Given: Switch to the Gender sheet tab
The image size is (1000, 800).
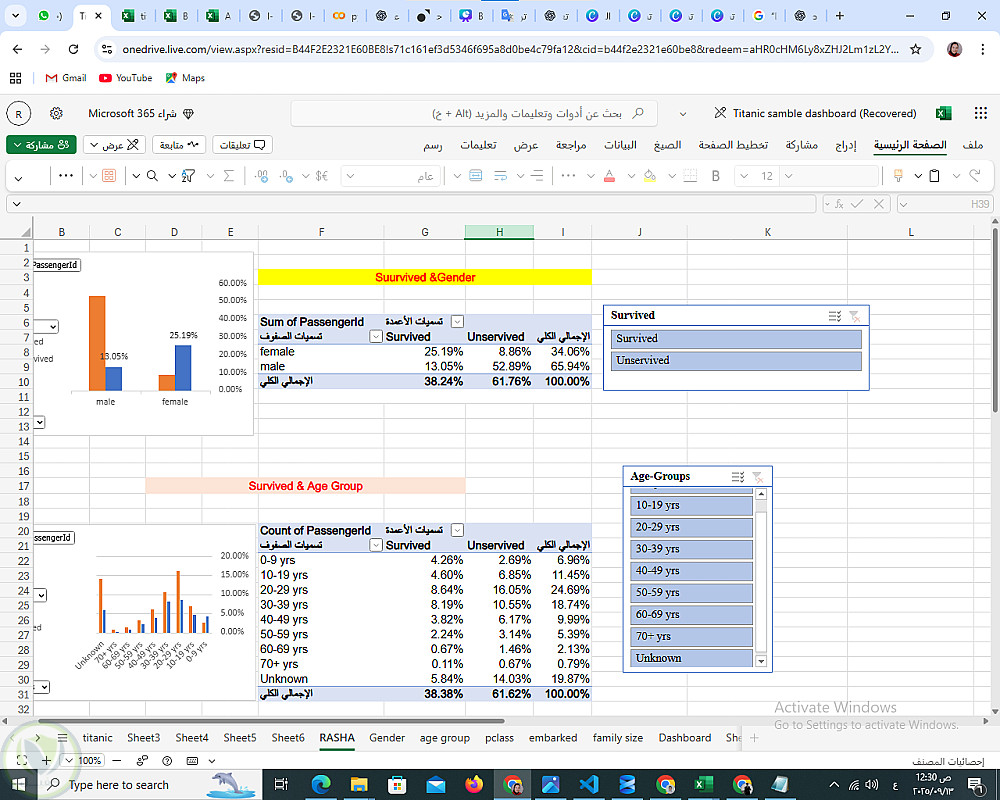Looking at the screenshot, I should click(x=387, y=737).
